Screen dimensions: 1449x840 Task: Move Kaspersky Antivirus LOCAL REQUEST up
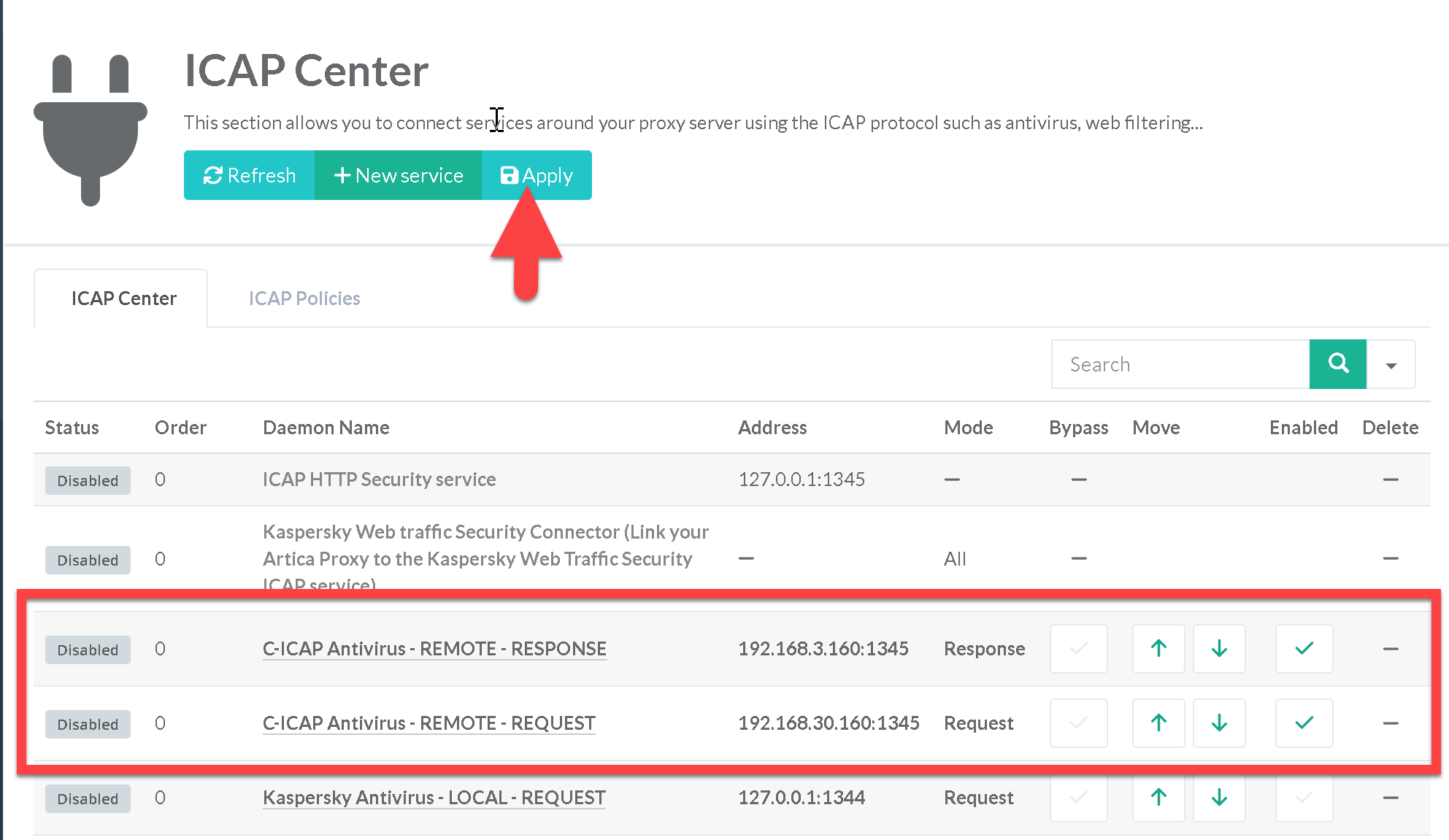(1158, 798)
